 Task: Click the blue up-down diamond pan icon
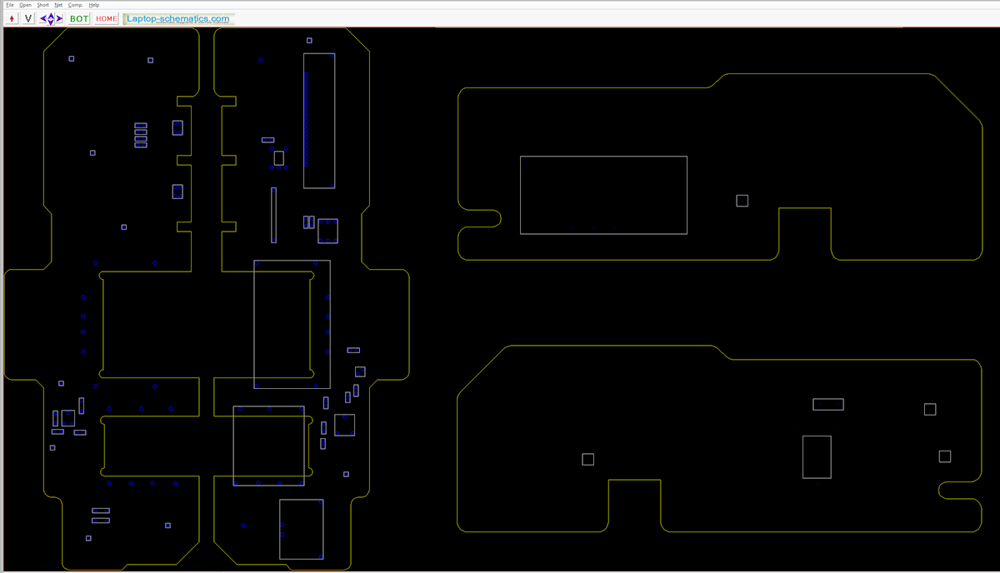[x=51, y=19]
